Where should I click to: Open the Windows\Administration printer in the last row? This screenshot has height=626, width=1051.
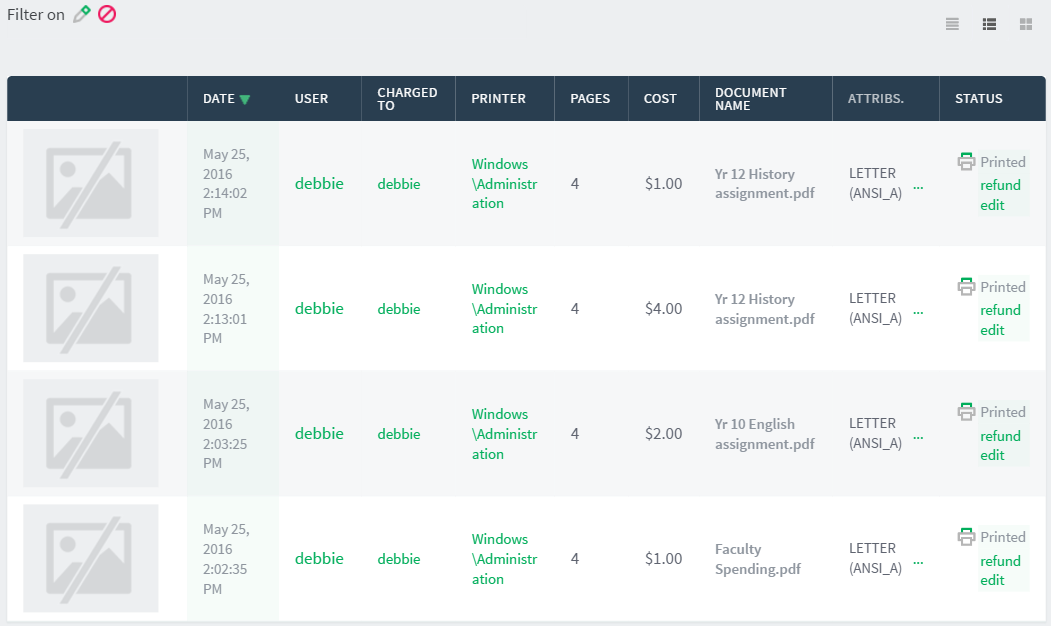pyautogui.click(x=504, y=559)
